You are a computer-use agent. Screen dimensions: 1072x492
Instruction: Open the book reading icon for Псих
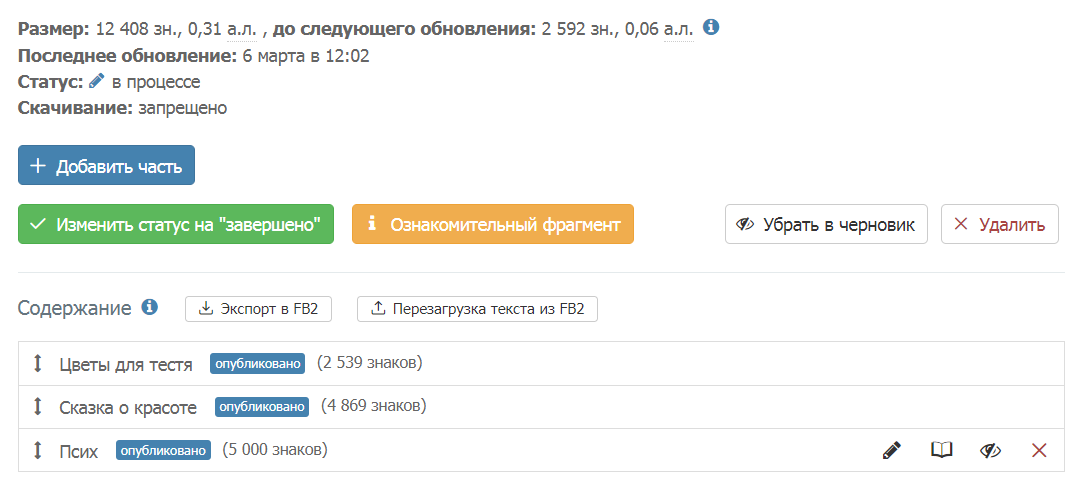[941, 450]
